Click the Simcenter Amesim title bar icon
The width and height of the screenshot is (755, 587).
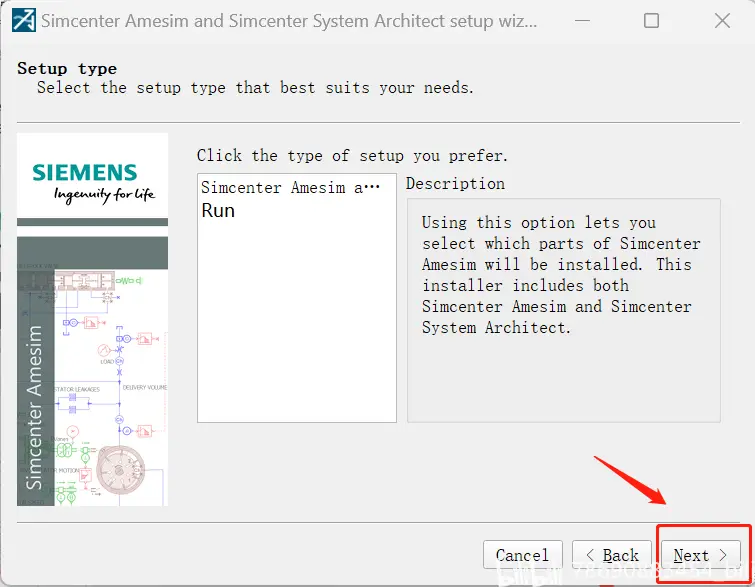click(24, 20)
